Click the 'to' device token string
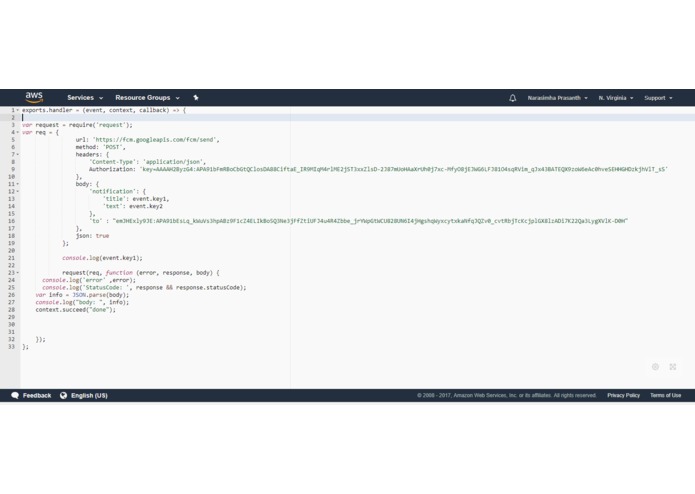Viewport: 695px width, 494px height. [x=370, y=221]
